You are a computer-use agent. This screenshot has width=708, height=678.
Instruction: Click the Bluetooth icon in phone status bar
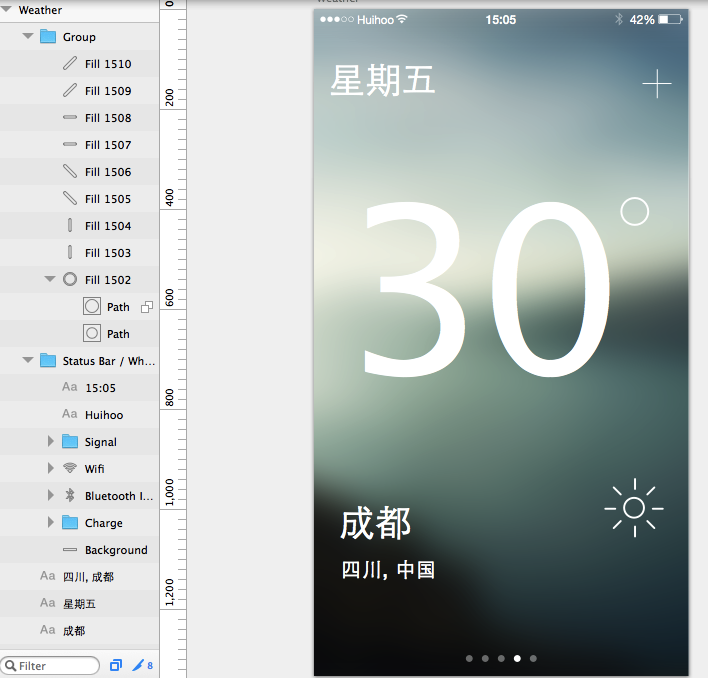pyautogui.click(x=618, y=20)
